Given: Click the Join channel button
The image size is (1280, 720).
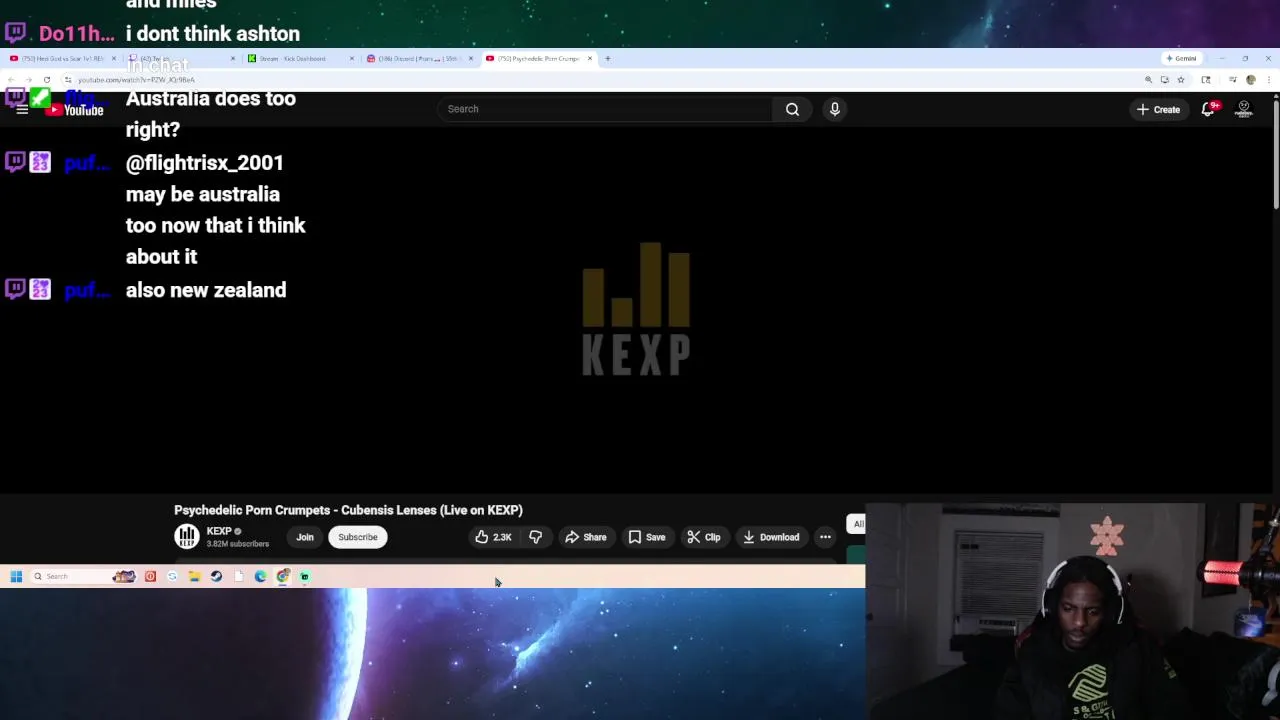Looking at the screenshot, I should [305, 537].
